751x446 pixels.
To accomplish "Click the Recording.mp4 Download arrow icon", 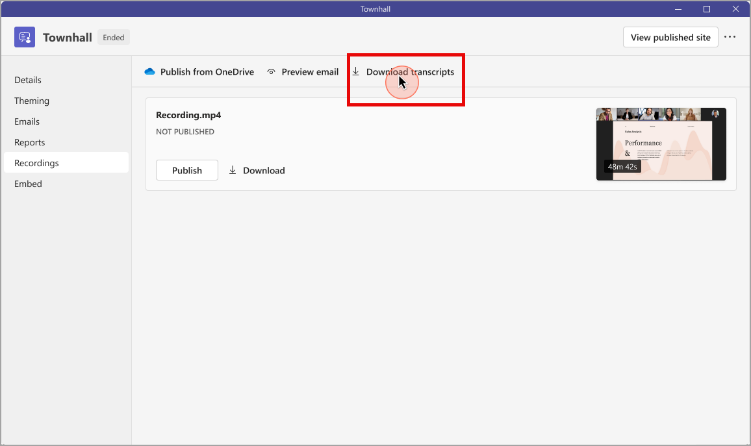I will 232,170.
